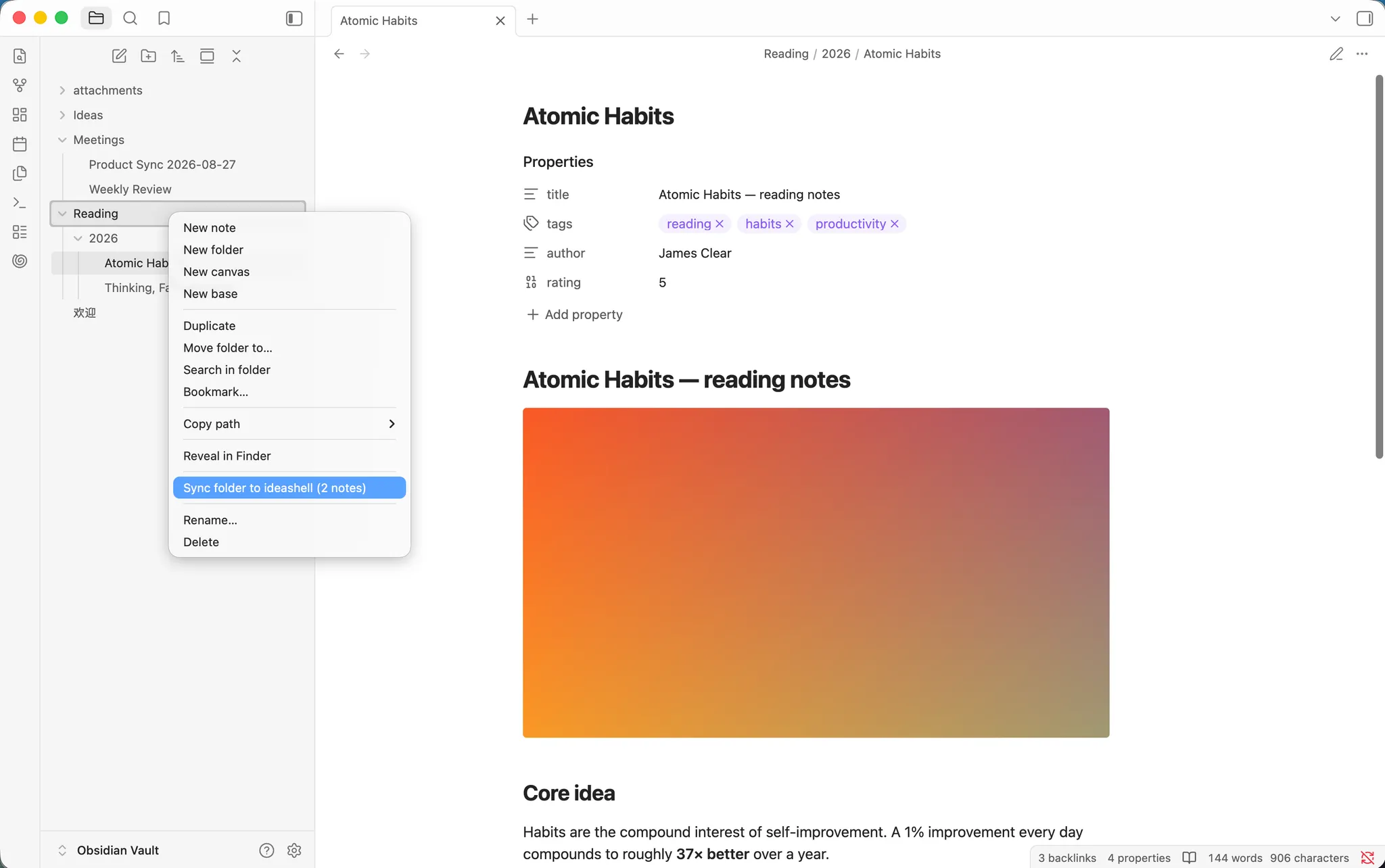Screen dimensions: 1385x868
Task: Select Move folder to... option
Action: point(289,348)
